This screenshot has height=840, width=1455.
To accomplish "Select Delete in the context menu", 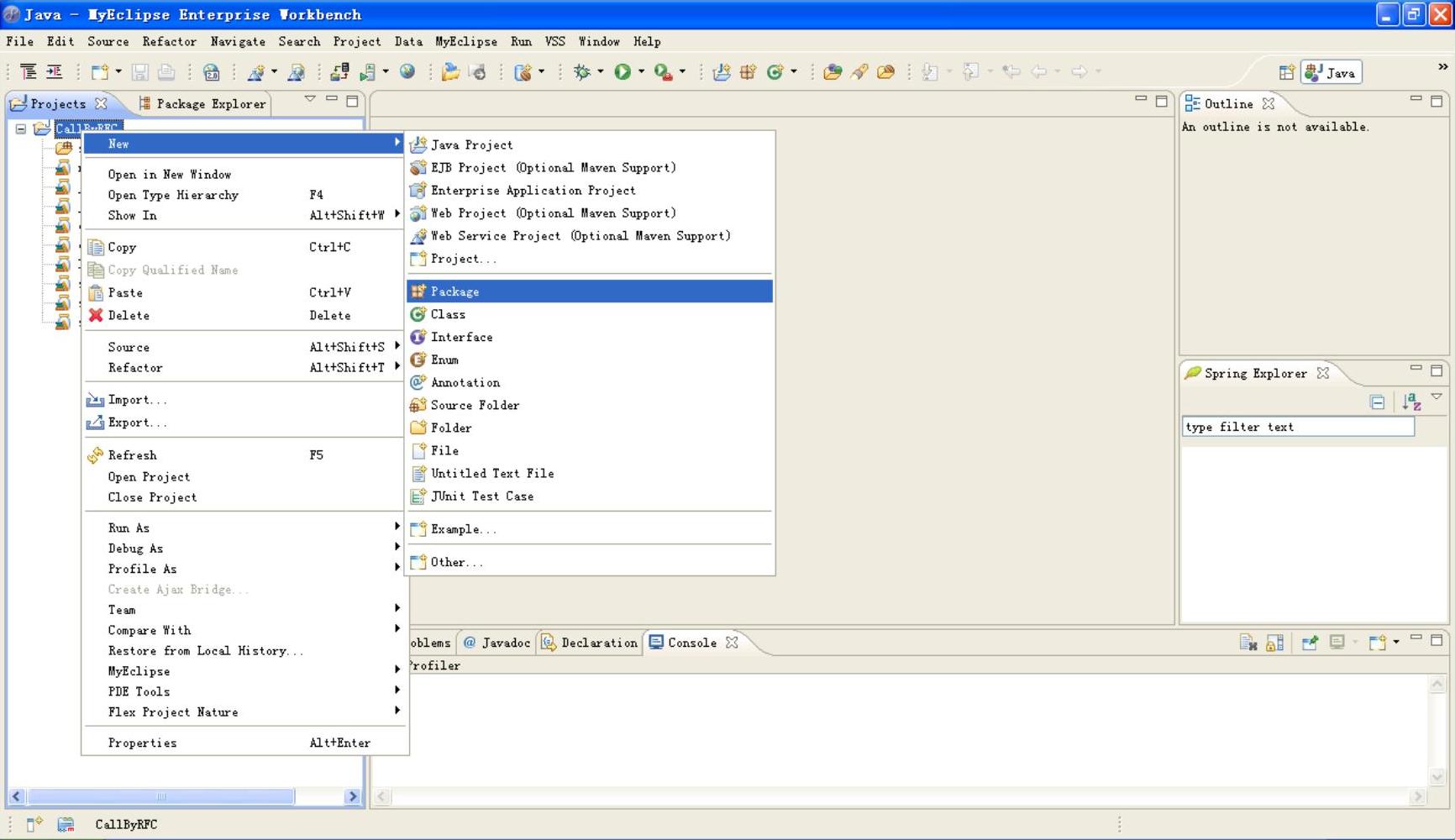I will (244, 315).
